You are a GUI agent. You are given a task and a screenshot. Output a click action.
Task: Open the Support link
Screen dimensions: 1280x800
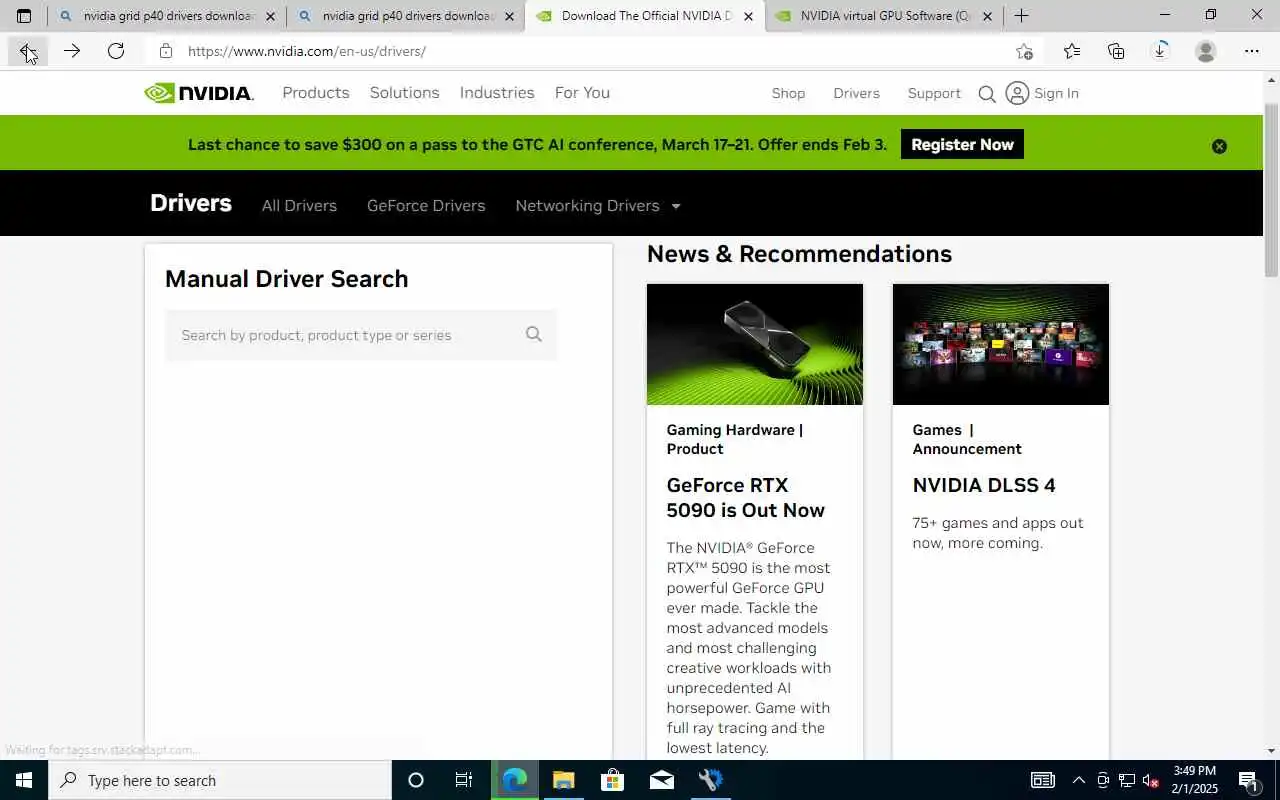coord(934,93)
